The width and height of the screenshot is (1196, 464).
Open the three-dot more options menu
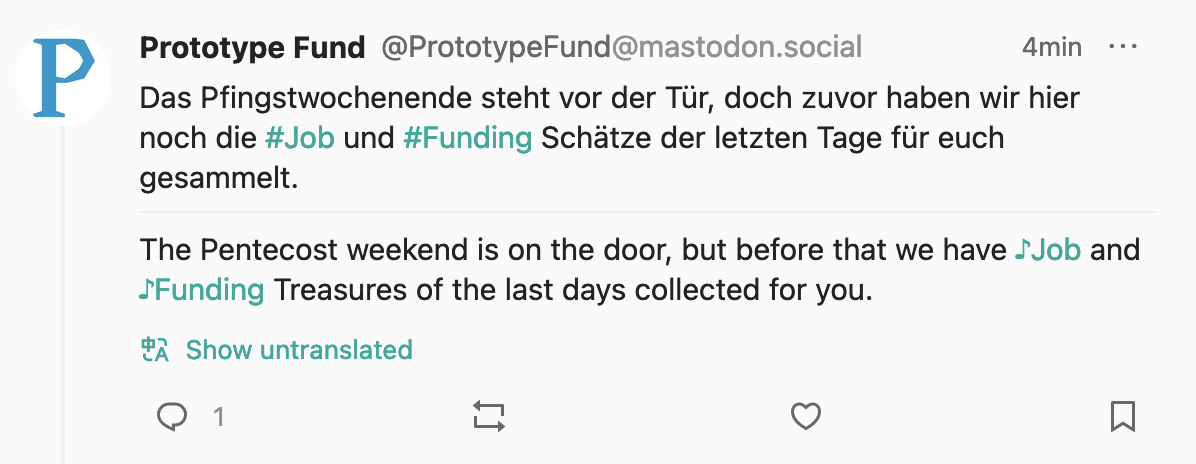(1123, 47)
